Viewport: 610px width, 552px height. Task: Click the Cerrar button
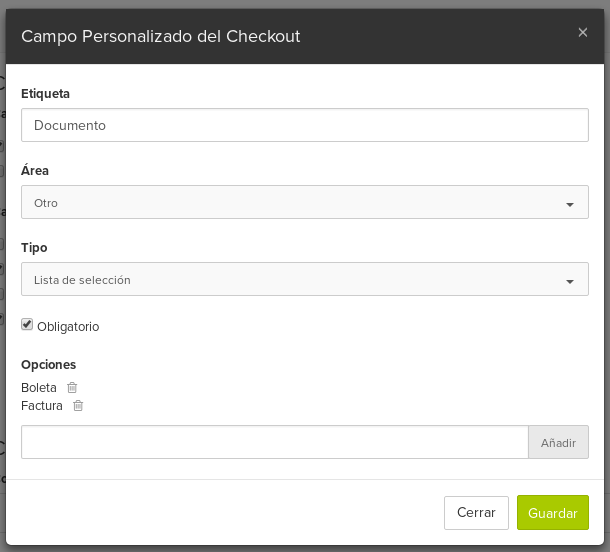pos(476,513)
